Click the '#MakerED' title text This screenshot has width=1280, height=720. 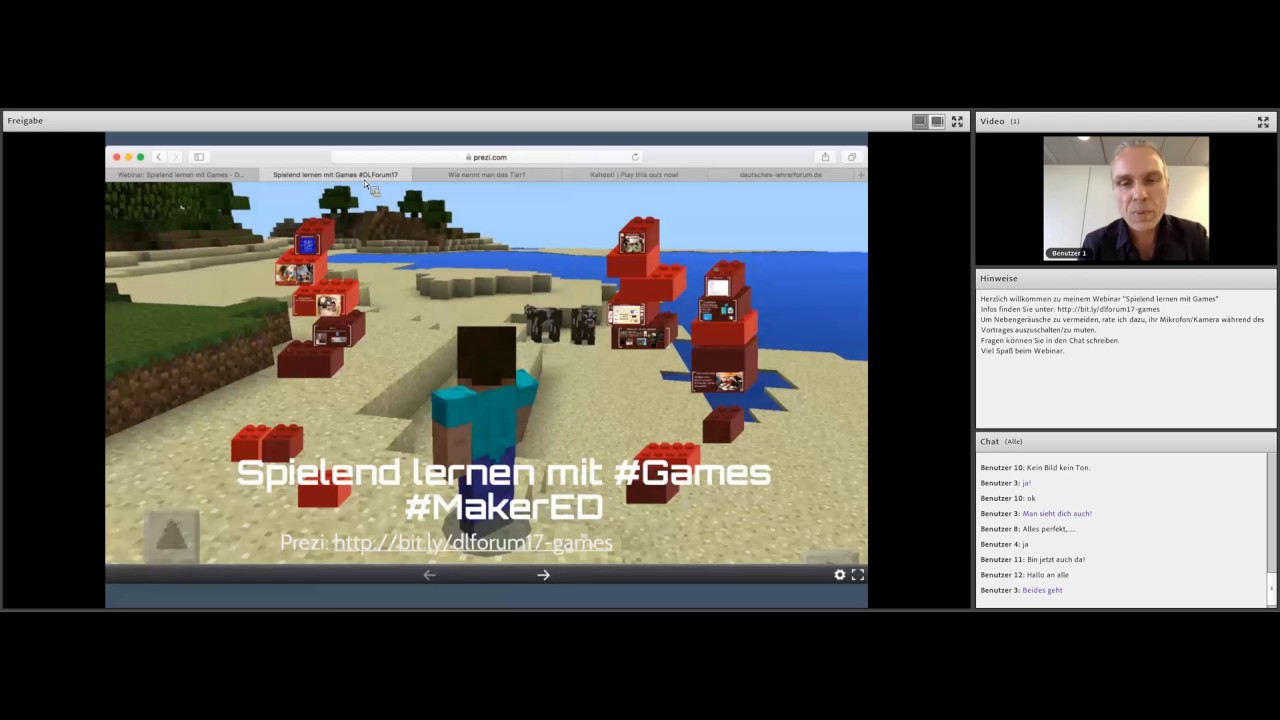pos(503,507)
